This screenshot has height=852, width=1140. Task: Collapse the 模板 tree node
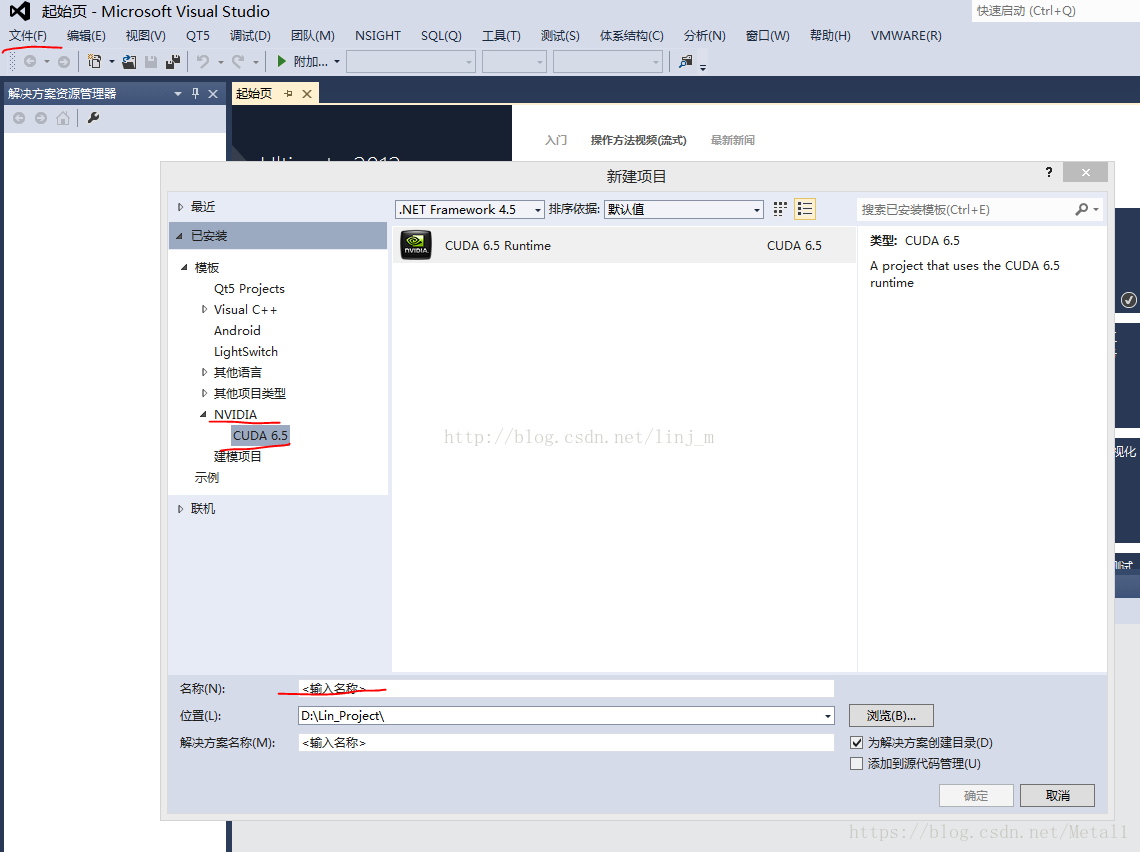point(184,268)
